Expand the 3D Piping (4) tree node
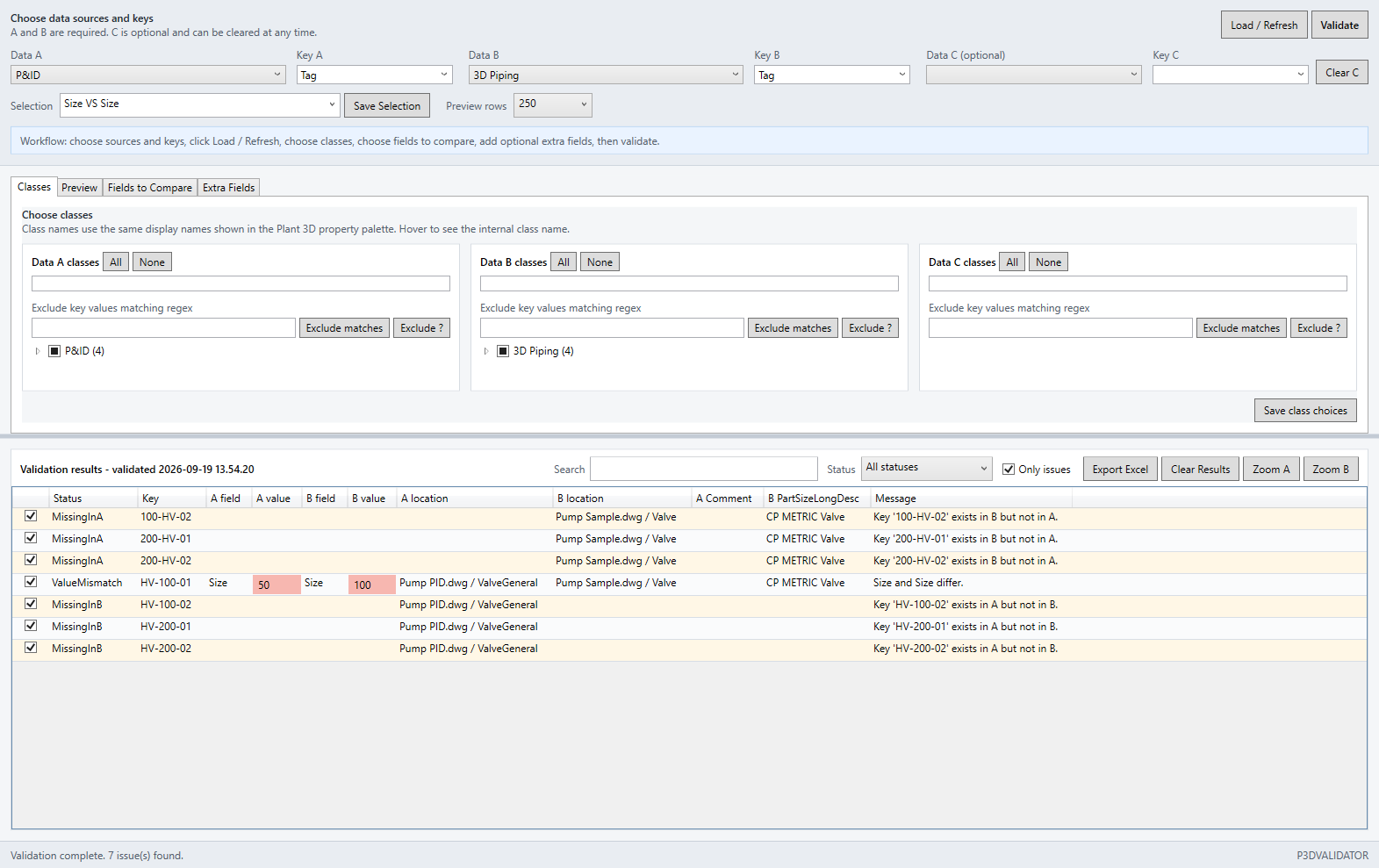This screenshot has height=868, width=1379. click(485, 351)
